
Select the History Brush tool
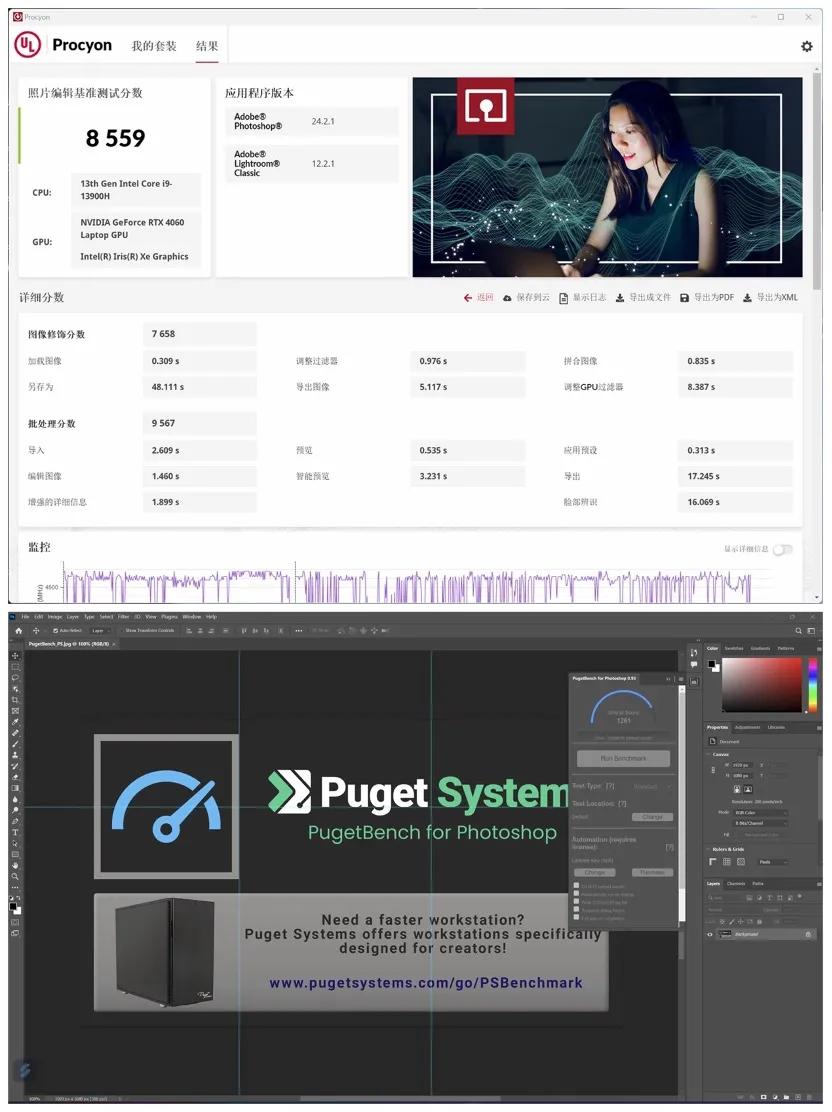[x=15, y=766]
